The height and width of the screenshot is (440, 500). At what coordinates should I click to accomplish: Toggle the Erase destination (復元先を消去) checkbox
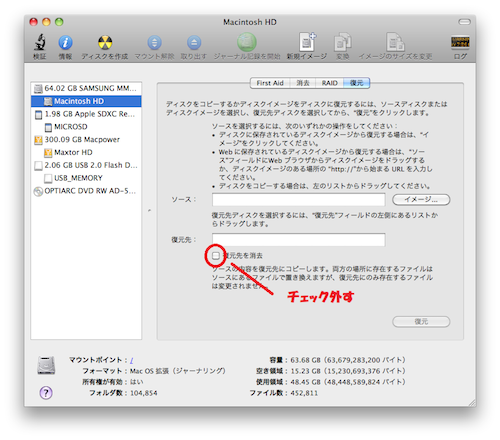(216, 256)
